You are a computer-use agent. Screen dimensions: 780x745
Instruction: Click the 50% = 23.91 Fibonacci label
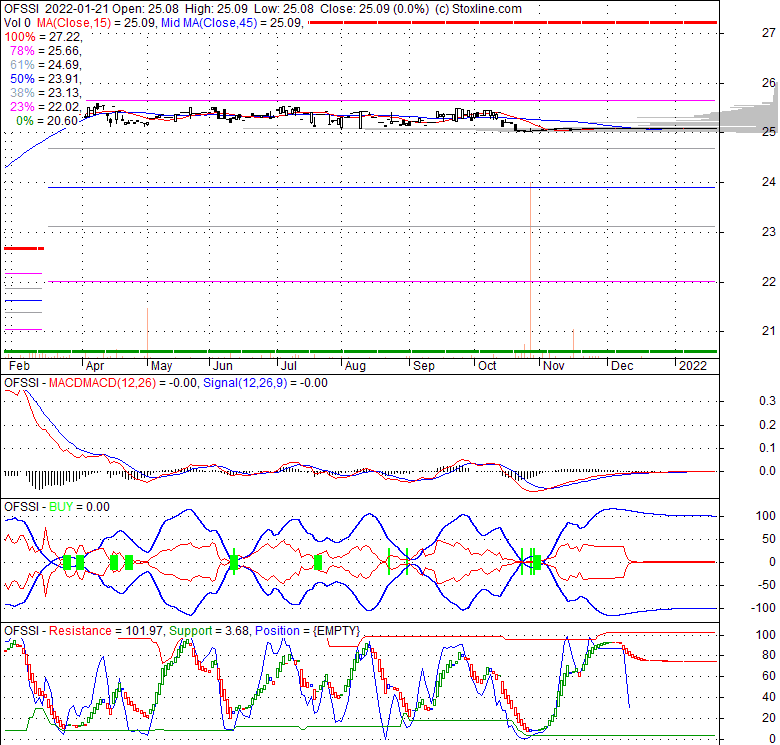(42, 78)
